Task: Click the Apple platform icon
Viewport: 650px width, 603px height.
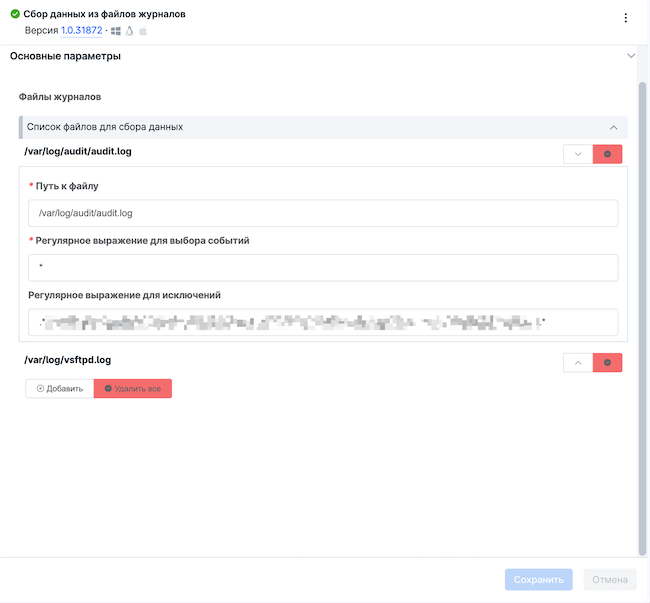Action: click(142, 32)
